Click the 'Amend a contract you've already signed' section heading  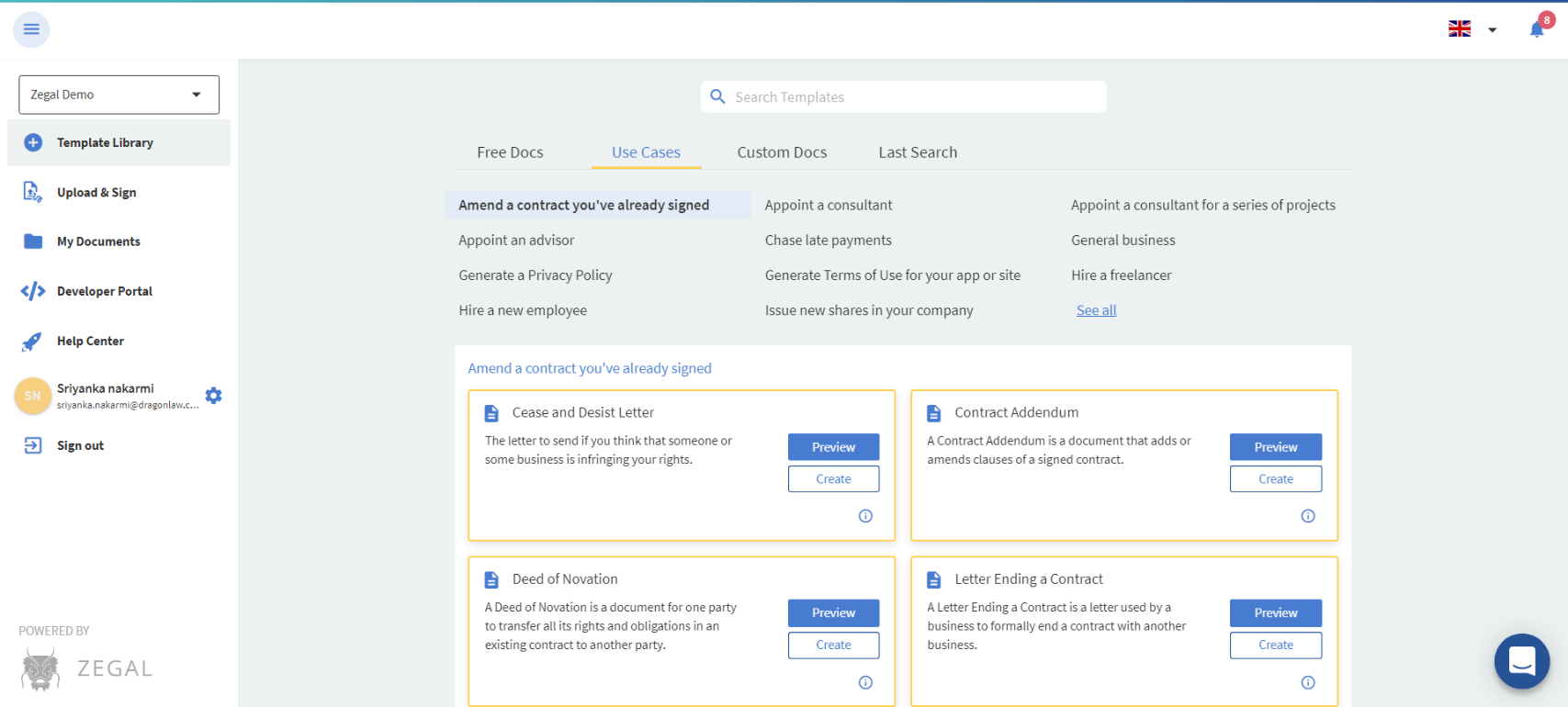590,368
